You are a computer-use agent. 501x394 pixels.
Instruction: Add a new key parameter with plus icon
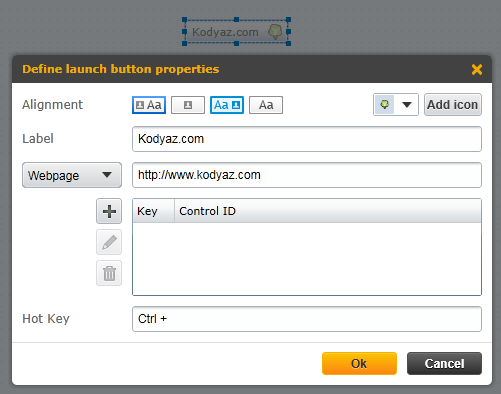click(109, 211)
